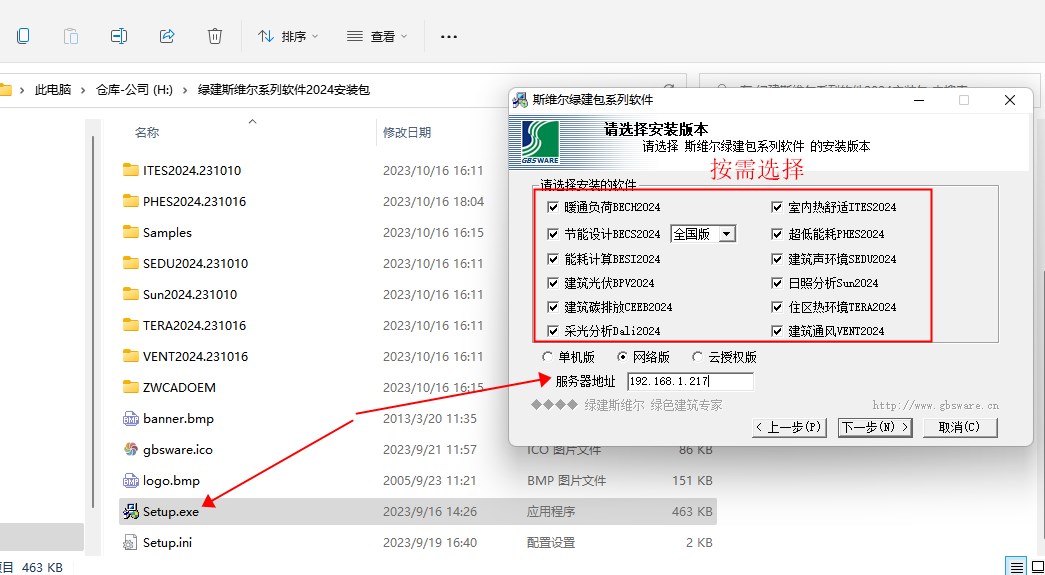Click the share icon in Explorer toolbar
This screenshot has height=575, width=1045.
point(167,36)
